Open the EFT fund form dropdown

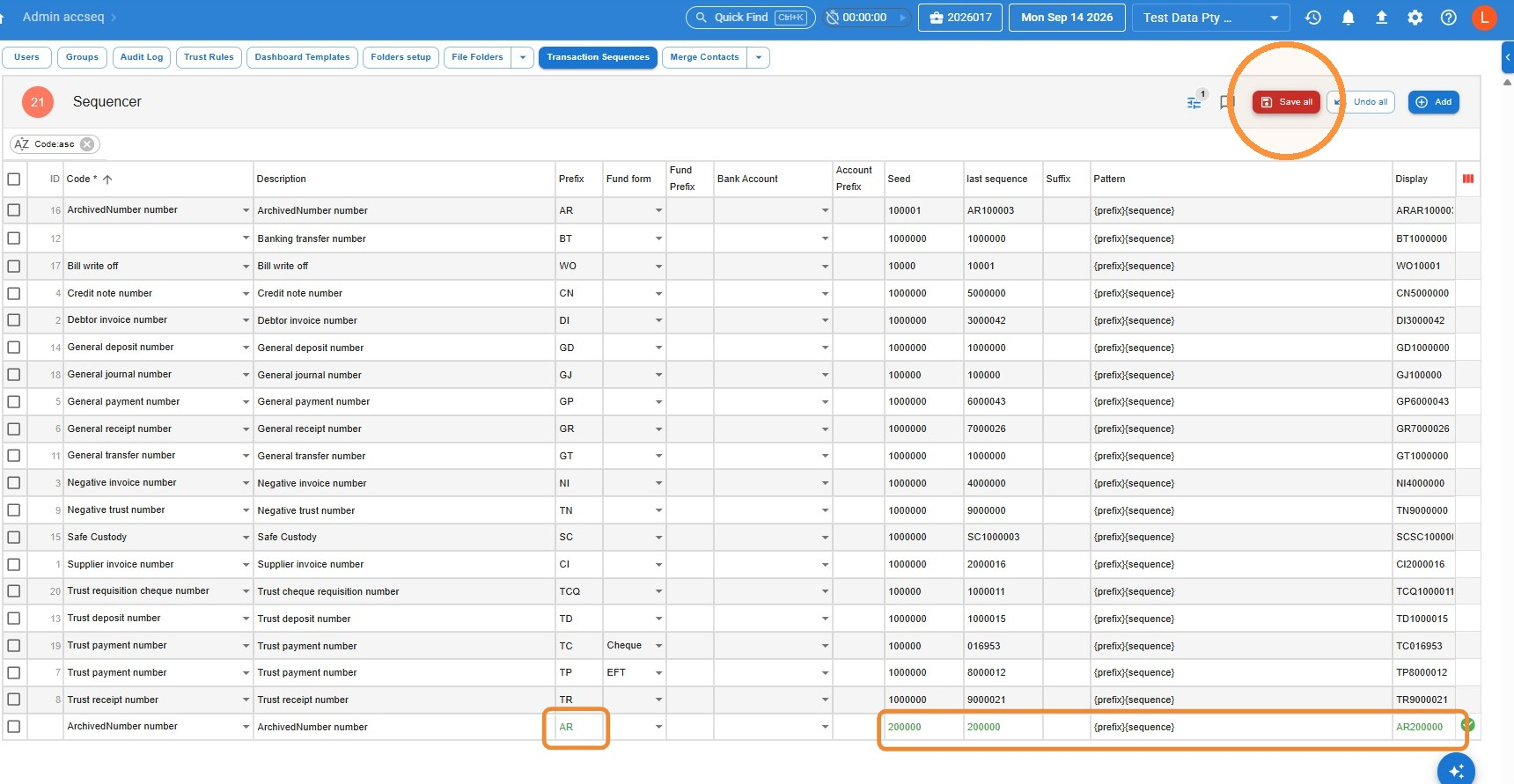[658, 673]
